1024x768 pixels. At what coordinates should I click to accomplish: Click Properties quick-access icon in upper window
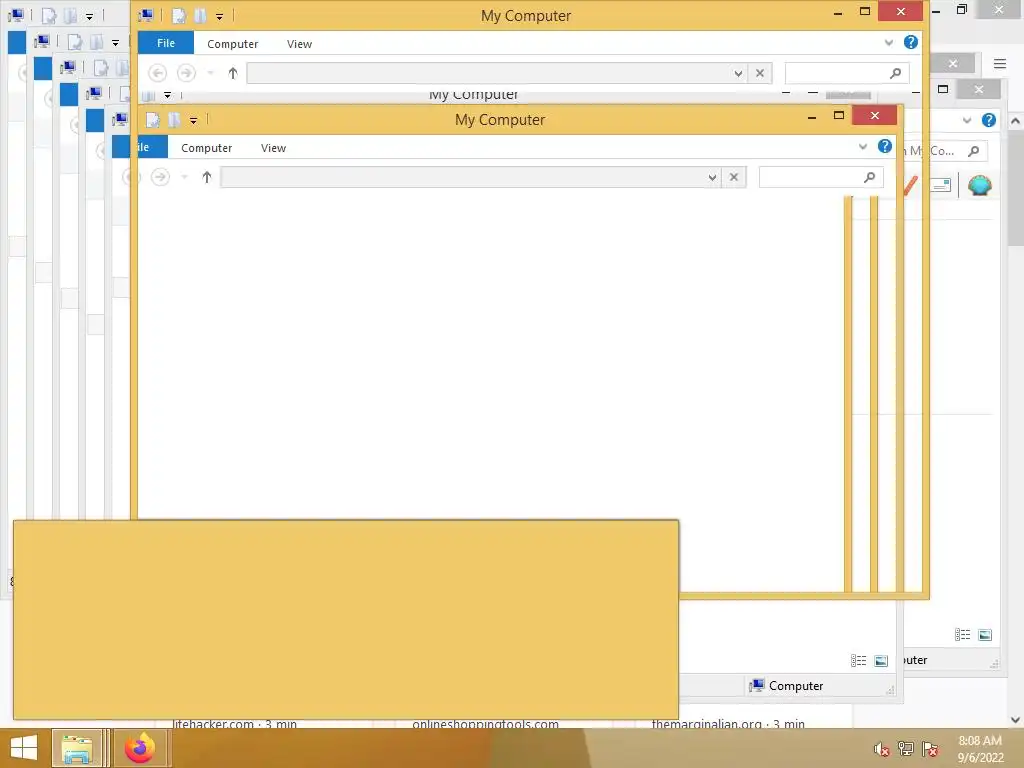178,16
